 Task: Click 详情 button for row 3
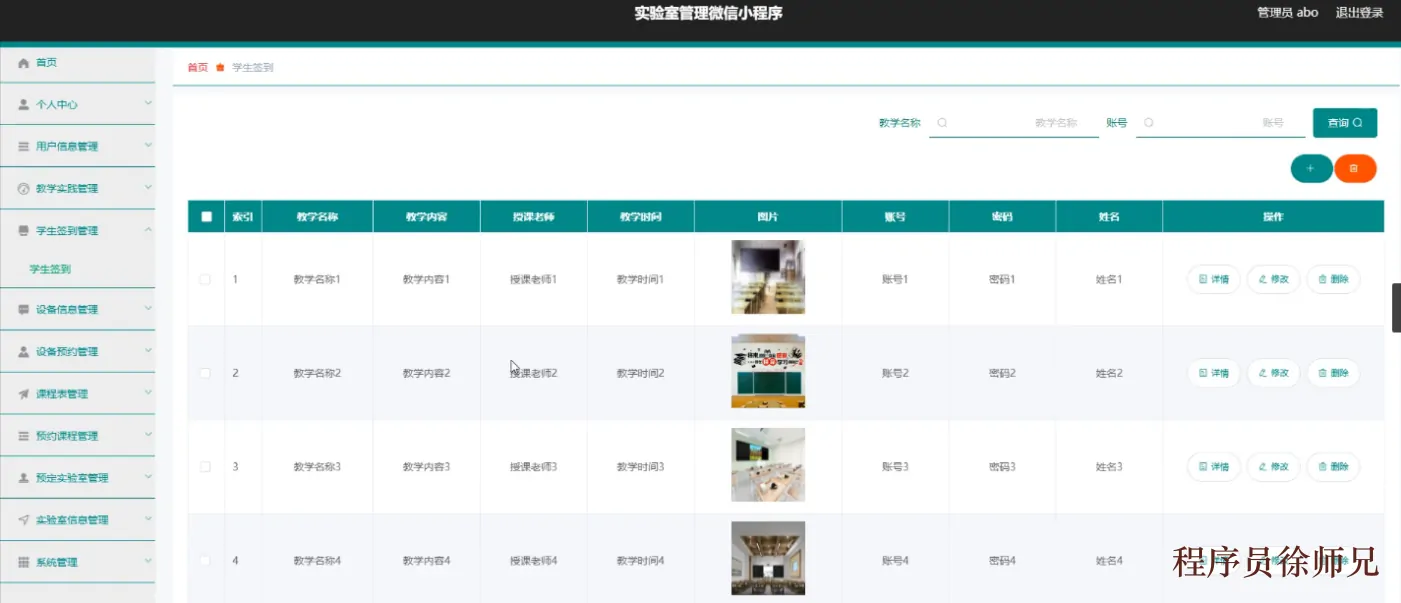coord(1214,467)
